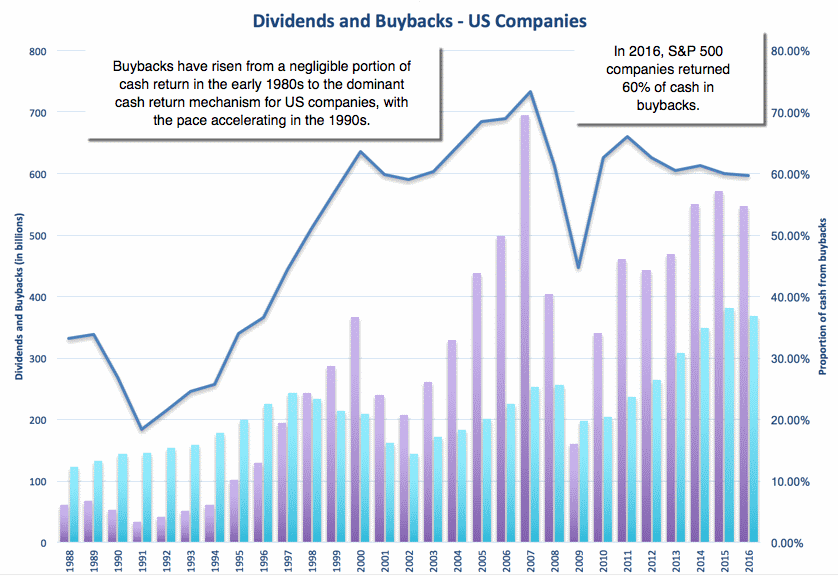Click the blue line's dip at 2009
Image resolution: width=838 pixels, height=576 pixels.
577,268
